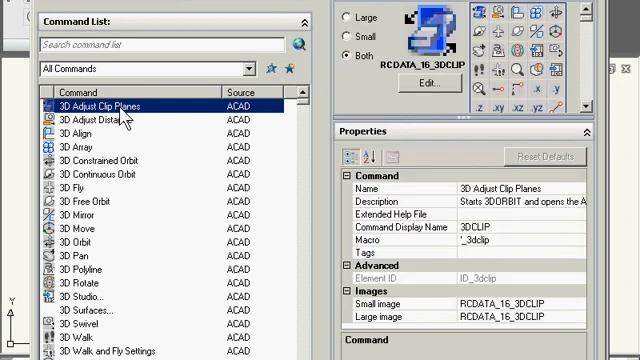640x360 pixels.
Task: Click image grid scrollbar down arrow
Action: pos(586,107)
